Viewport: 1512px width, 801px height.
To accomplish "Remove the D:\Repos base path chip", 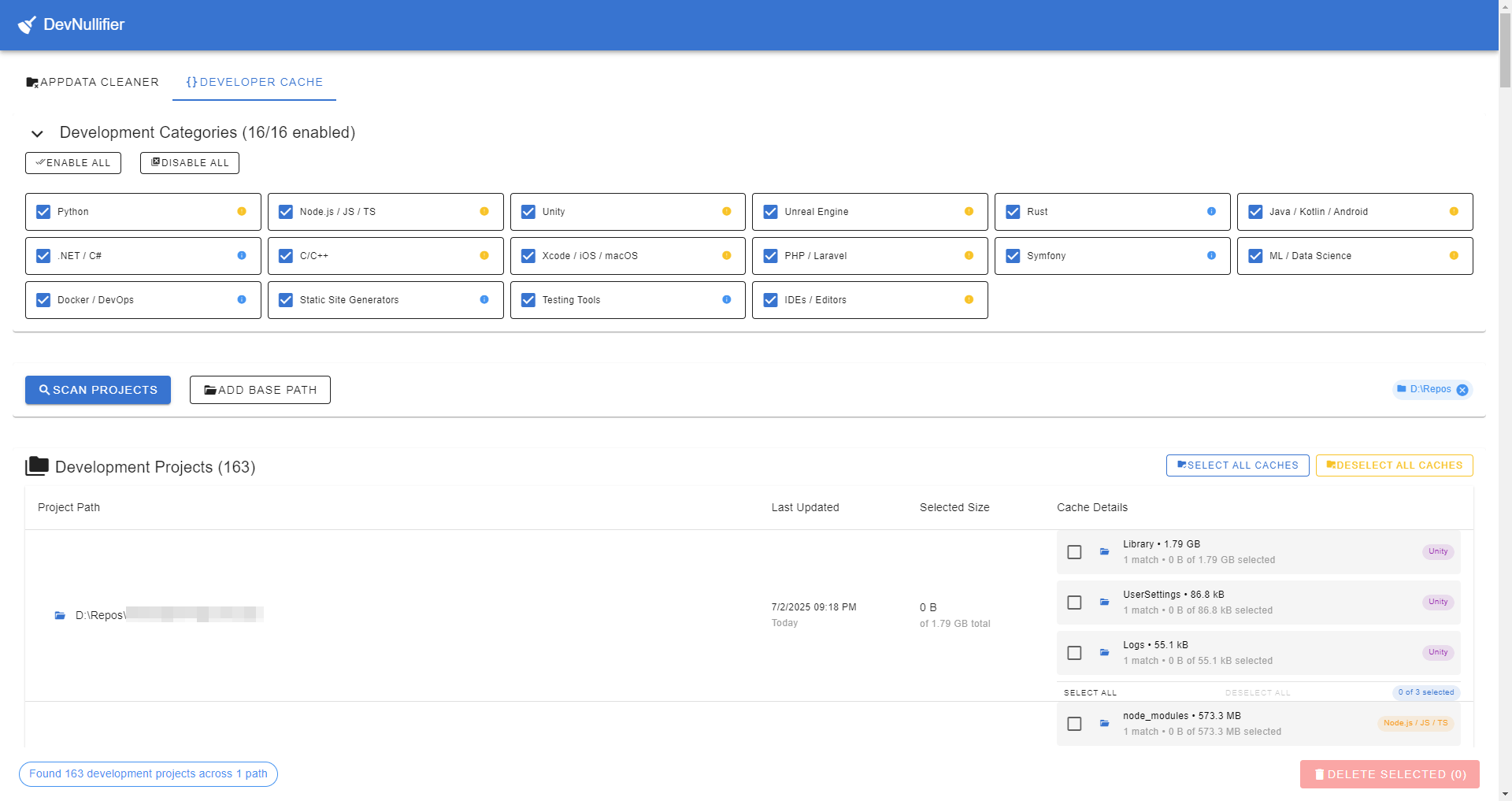I will coord(1462,390).
